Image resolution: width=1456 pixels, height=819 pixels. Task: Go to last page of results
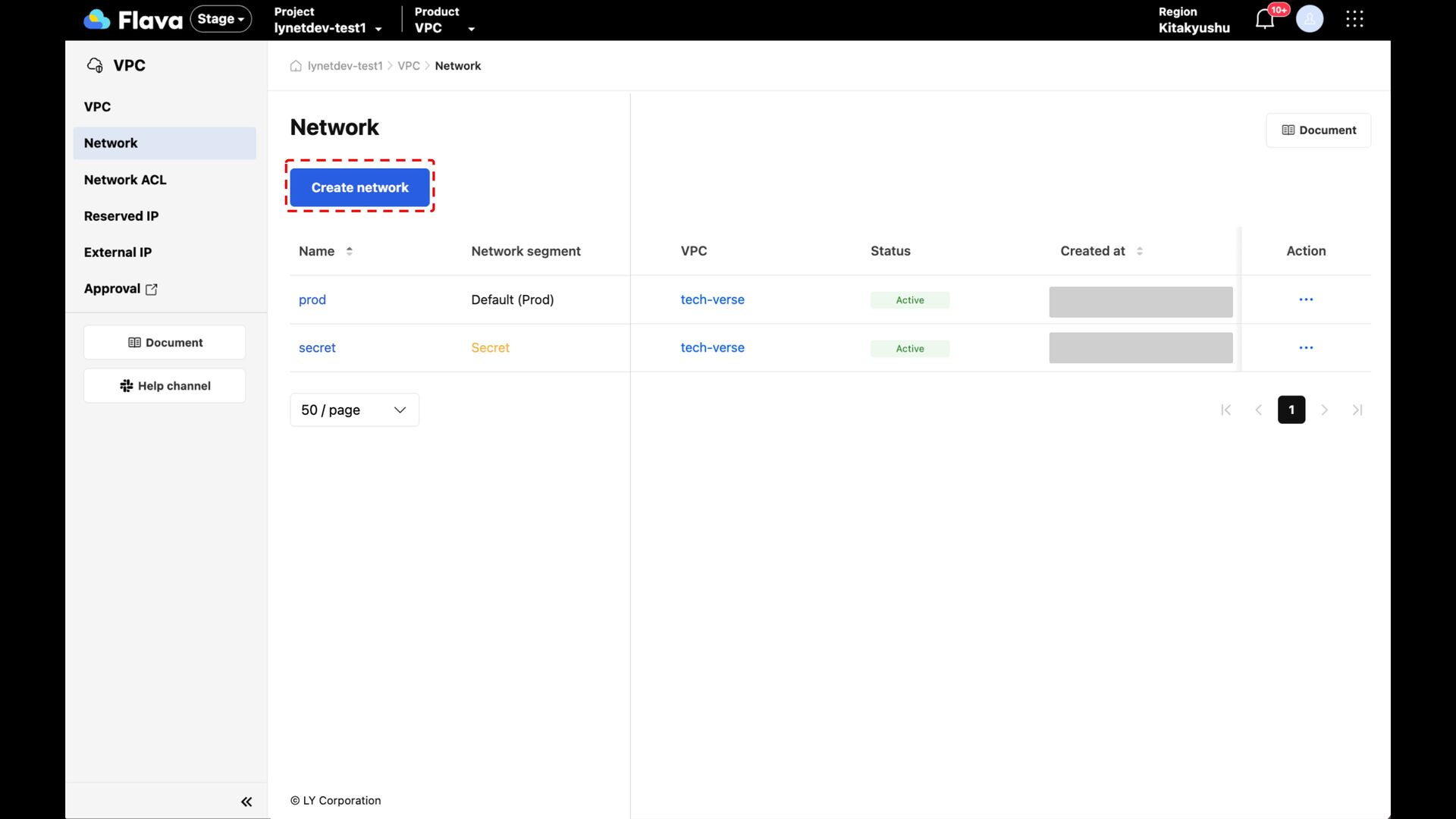coord(1357,410)
